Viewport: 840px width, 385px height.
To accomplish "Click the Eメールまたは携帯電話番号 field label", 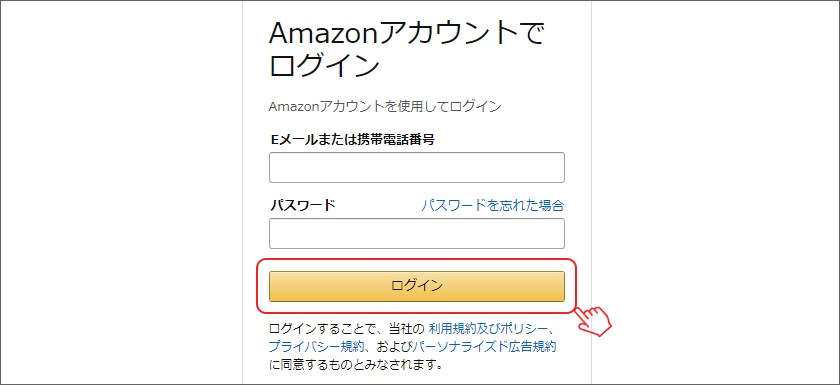I will tap(351, 140).
